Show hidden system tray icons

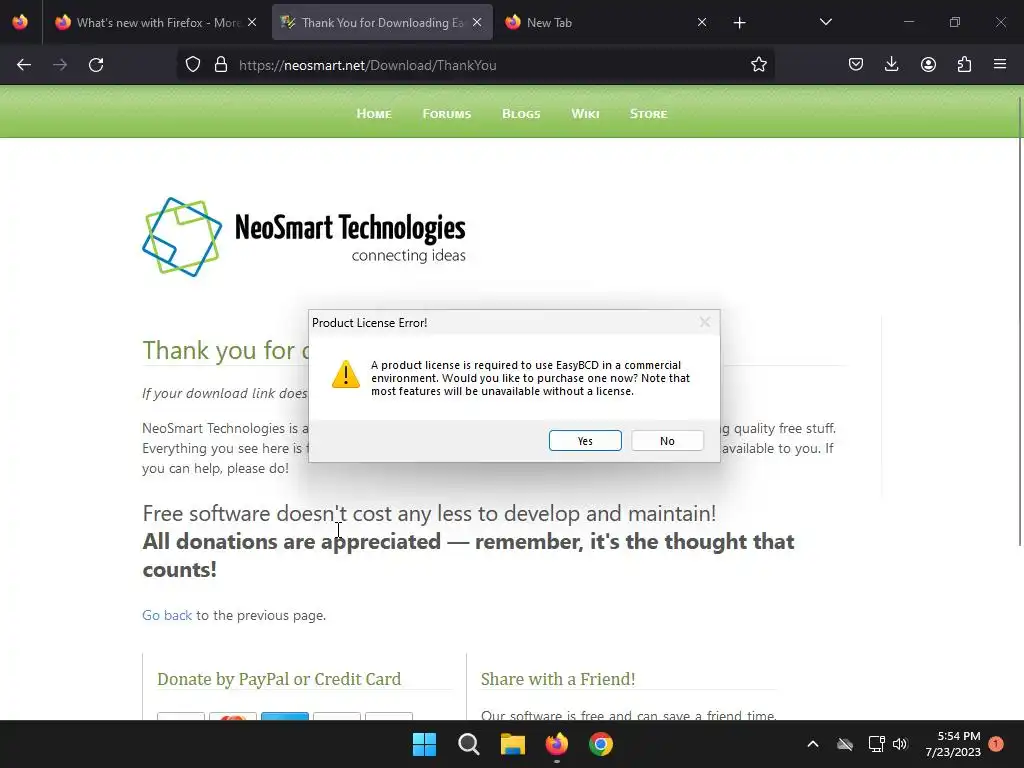[812, 744]
